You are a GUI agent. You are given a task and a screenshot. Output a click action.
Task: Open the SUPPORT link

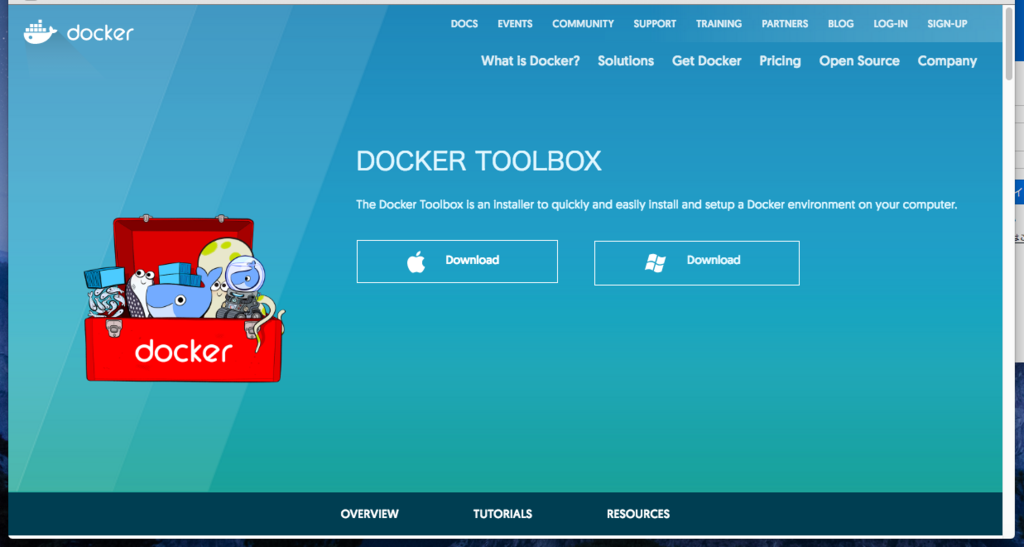point(654,23)
